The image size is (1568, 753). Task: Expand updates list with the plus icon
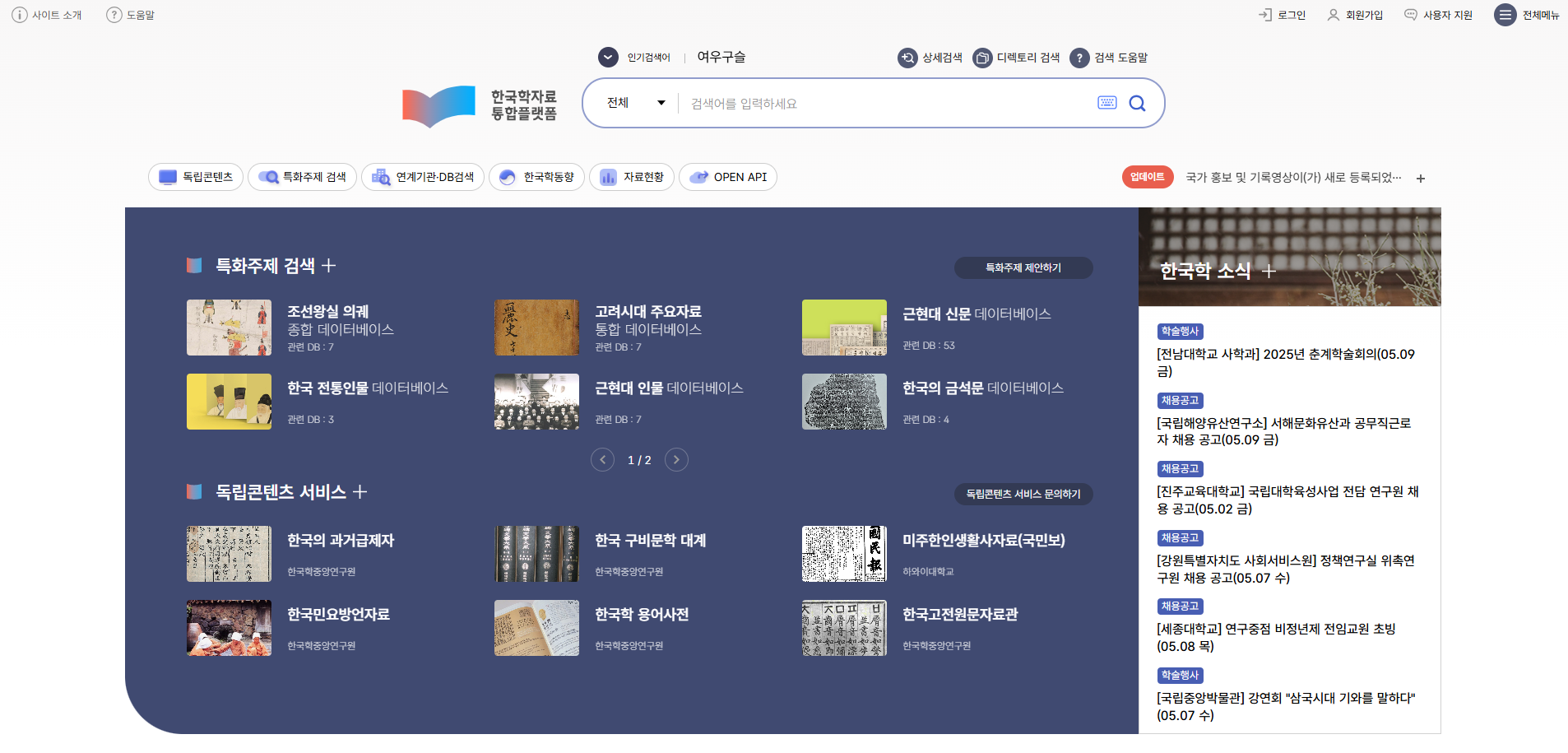click(1420, 178)
